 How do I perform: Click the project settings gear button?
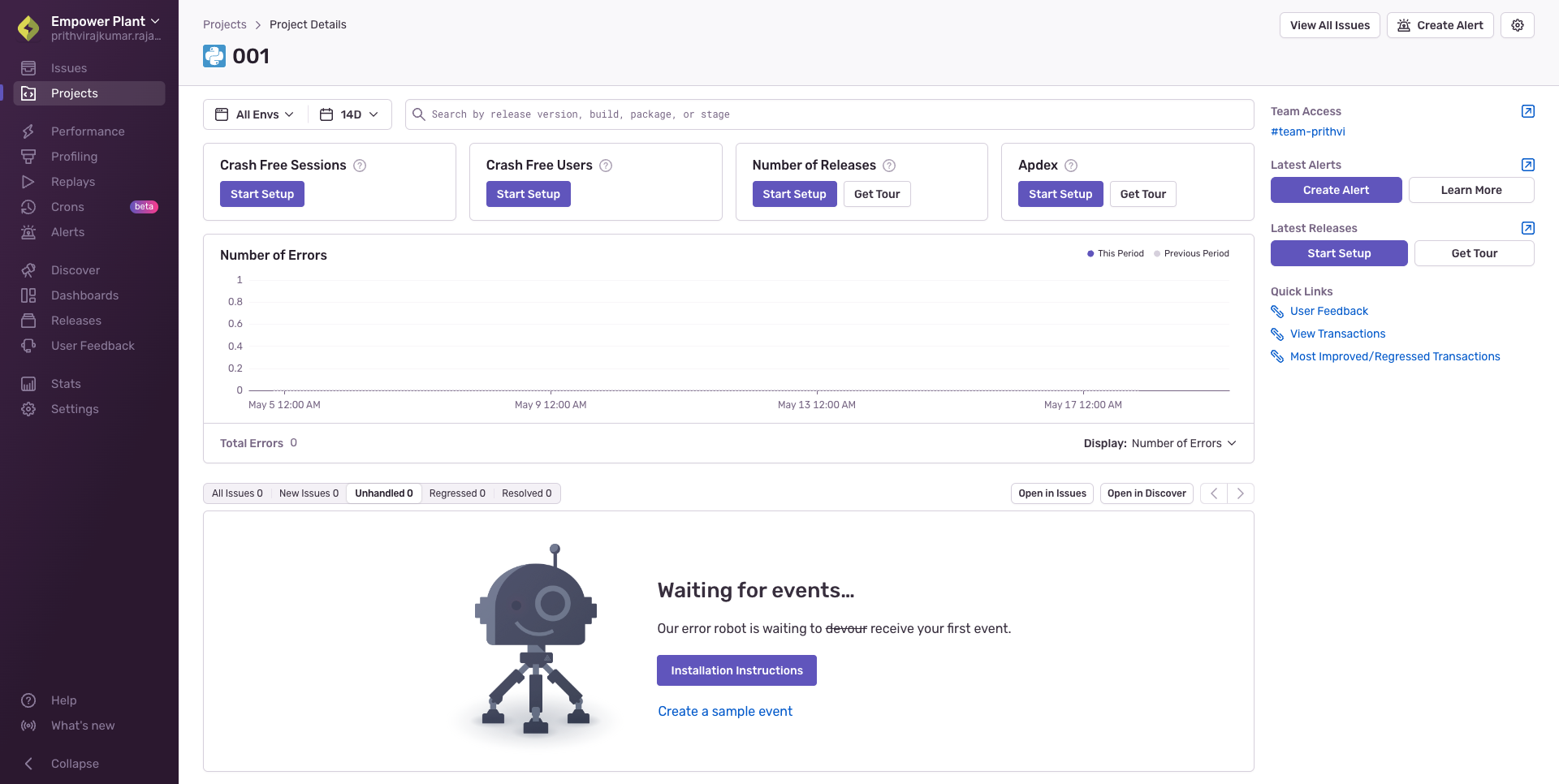pos(1518,25)
